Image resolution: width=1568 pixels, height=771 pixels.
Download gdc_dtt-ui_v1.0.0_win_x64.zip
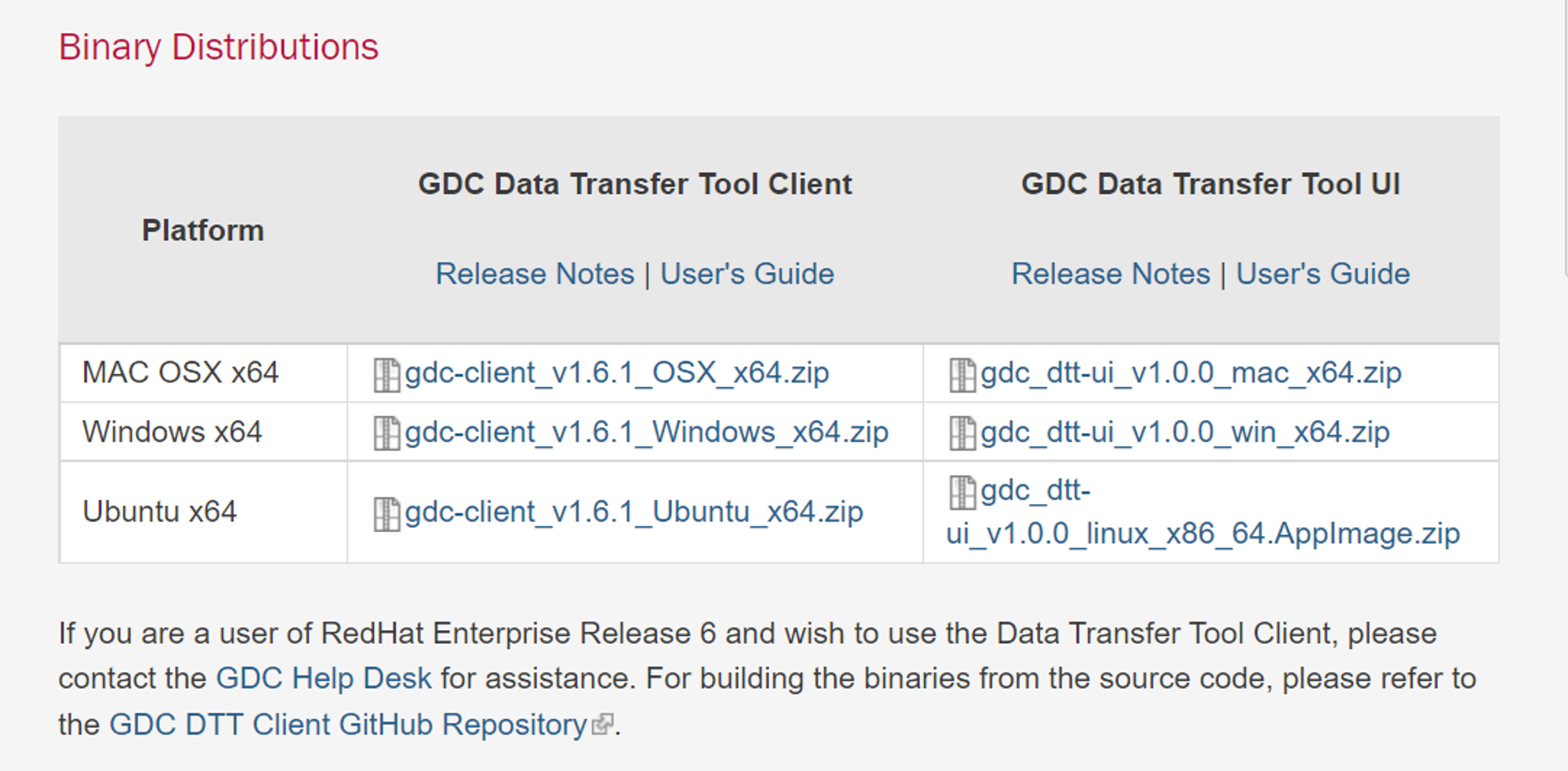click(1185, 433)
